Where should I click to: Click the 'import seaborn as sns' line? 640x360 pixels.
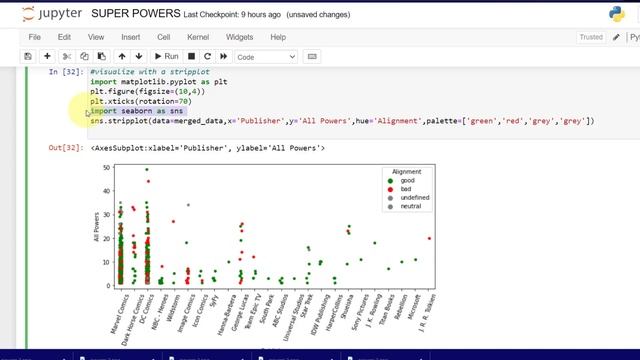click(x=137, y=111)
